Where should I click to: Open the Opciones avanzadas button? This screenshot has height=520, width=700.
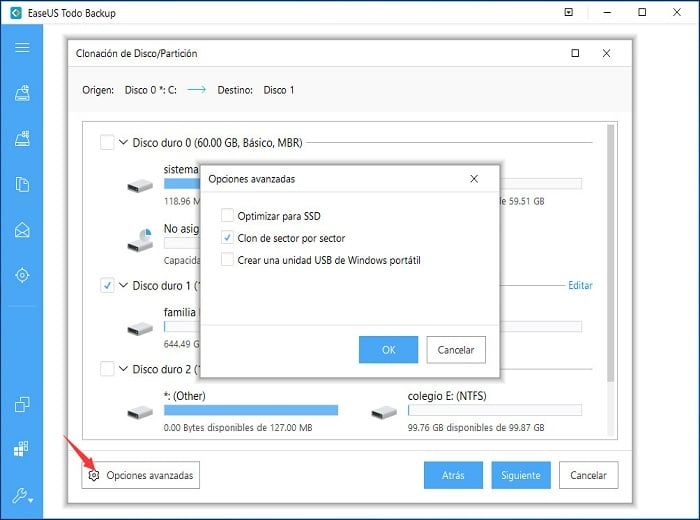(x=141, y=475)
